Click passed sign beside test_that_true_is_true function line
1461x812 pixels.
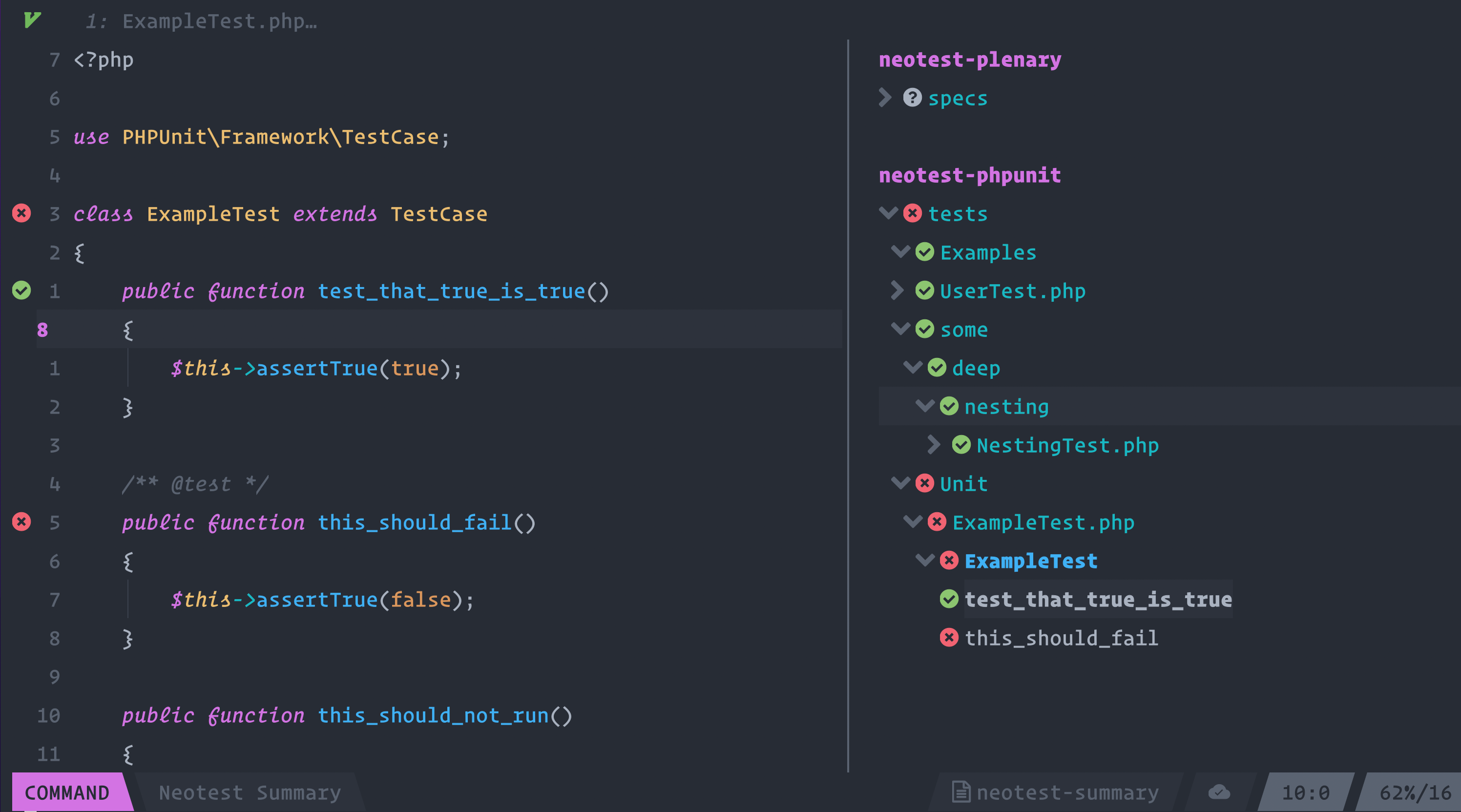click(21, 291)
